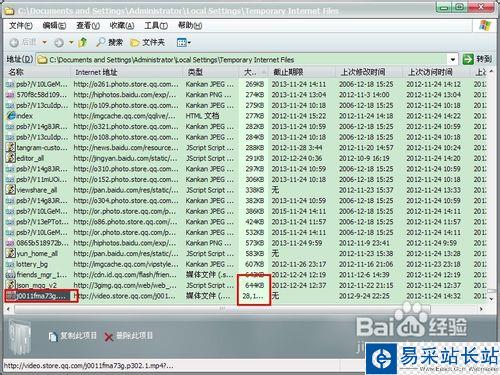The height and width of the screenshot is (375, 500).
Task: Sort by last modified (上次修改时间) column header
Action: [x=369, y=72]
